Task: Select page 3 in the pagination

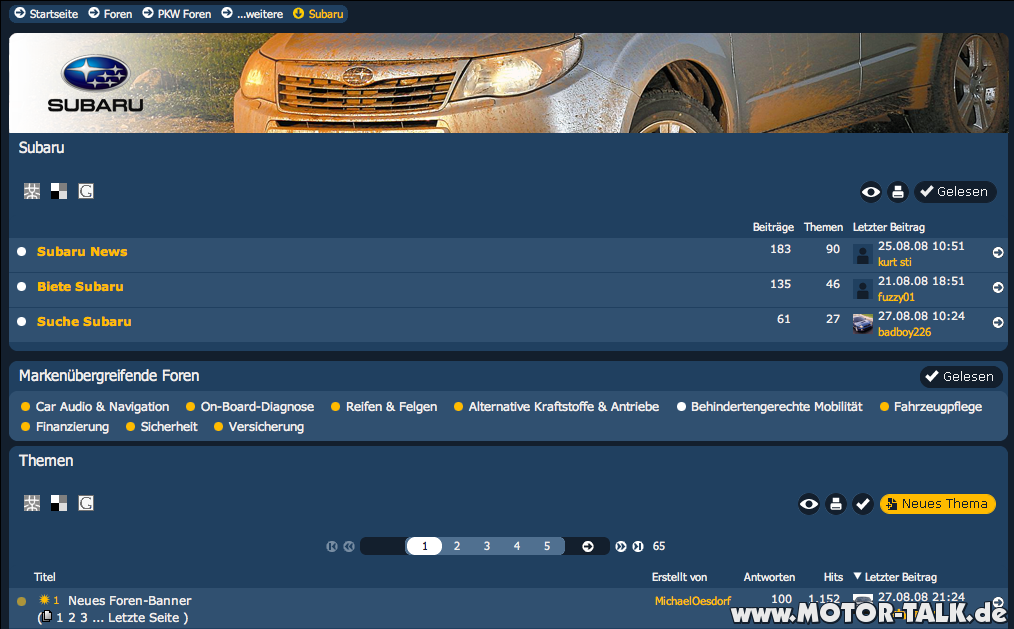Action: click(x=487, y=546)
